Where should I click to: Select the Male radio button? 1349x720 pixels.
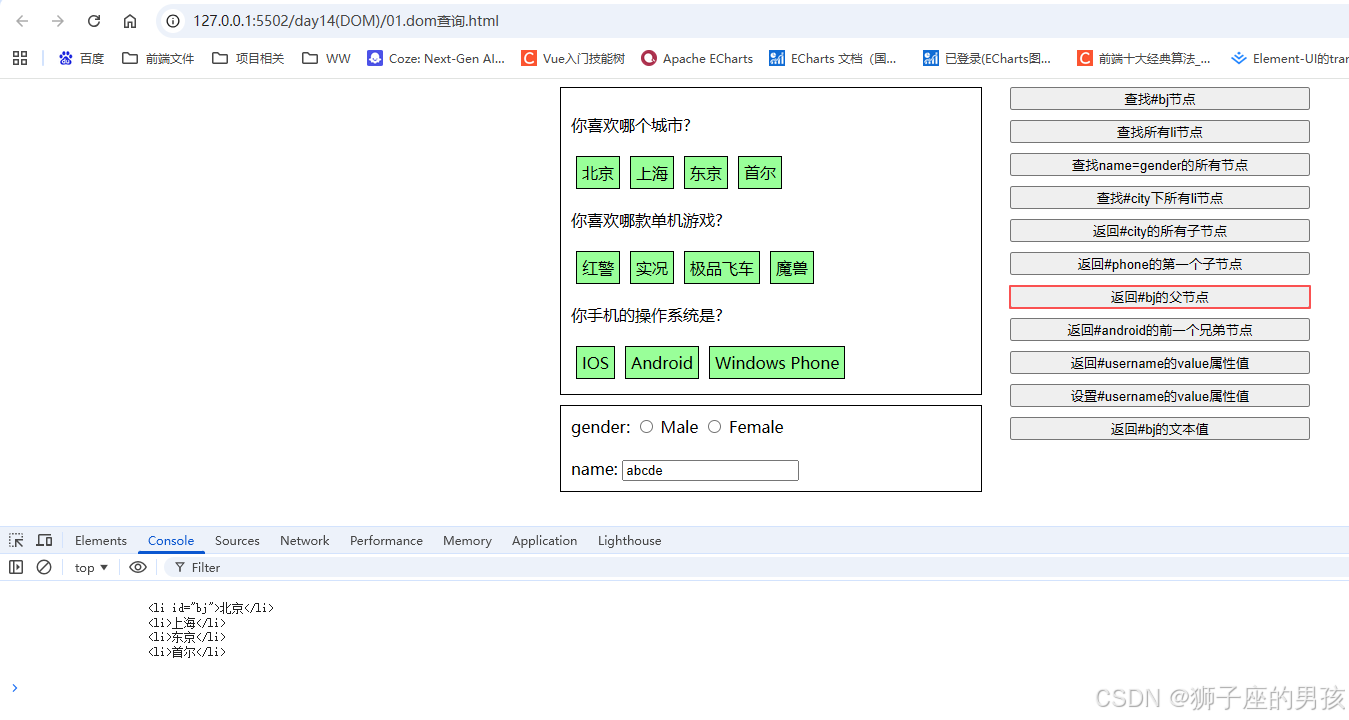pyautogui.click(x=646, y=427)
